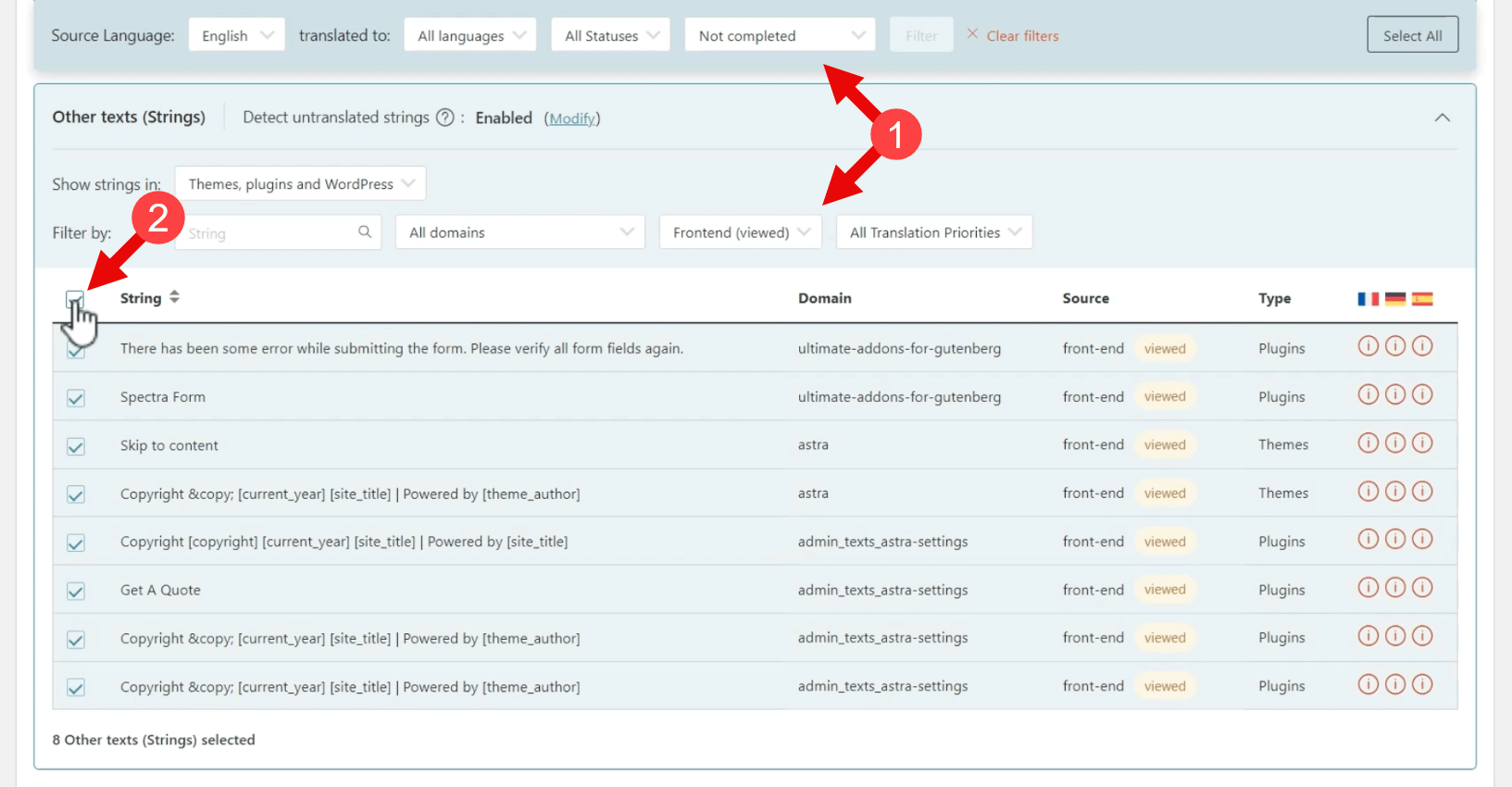Click the German flag column header
The height and width of the screenshot is (787, 1512).
tap(1395, 298)
